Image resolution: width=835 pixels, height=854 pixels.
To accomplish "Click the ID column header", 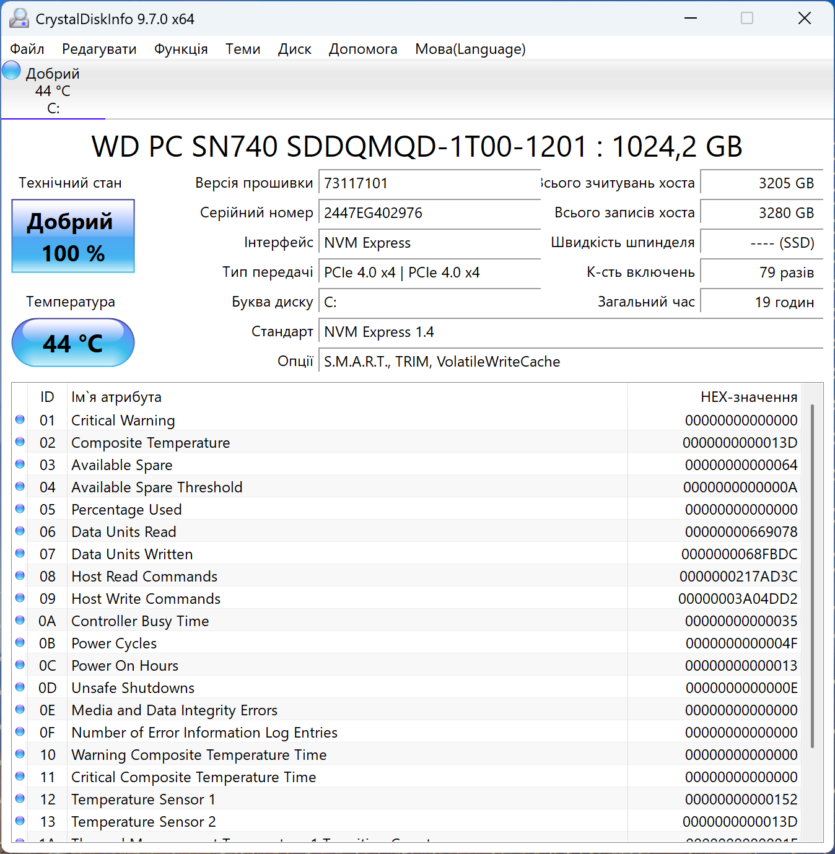I will (47, 397).
